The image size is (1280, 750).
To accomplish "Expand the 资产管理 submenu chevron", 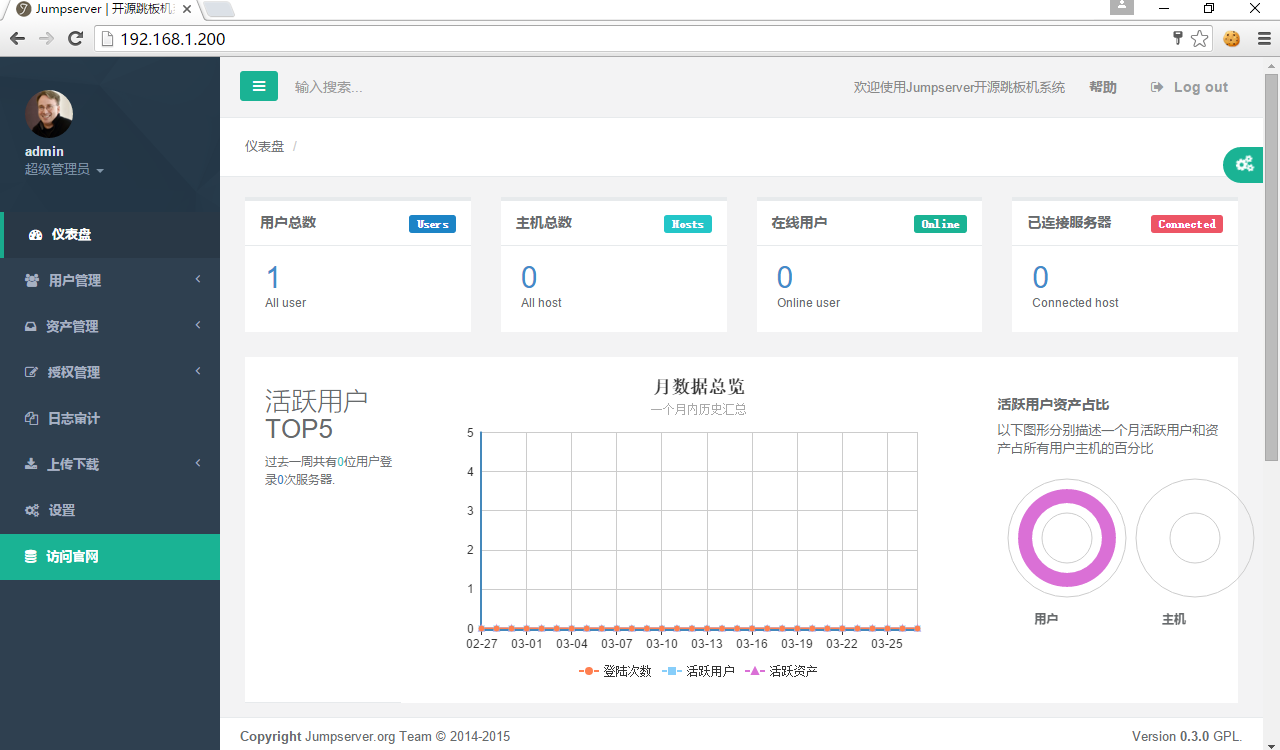I will pyautogui.click(x=198, y=325).
